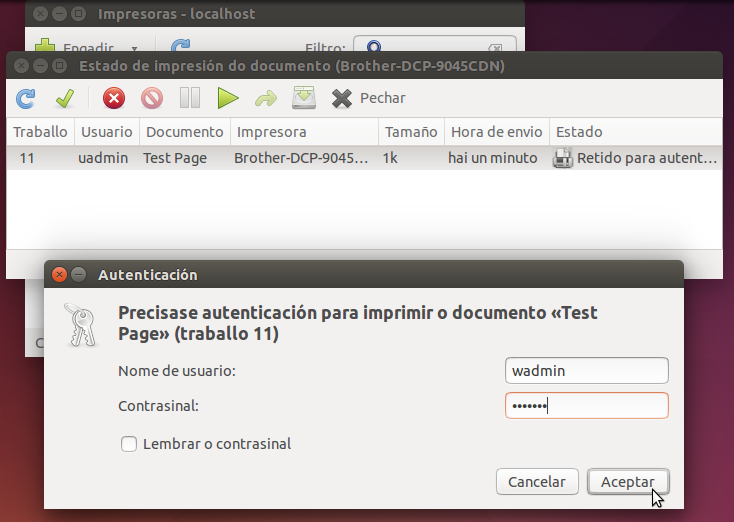Click the Hora de envío column header
Screen dimensions: 734x522
497,132
